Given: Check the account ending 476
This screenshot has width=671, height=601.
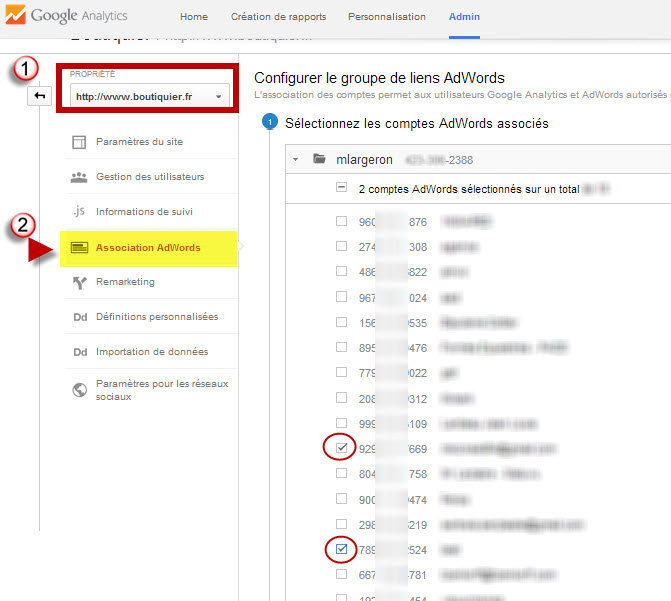Looking at the screenshot, I should (341, 347).
